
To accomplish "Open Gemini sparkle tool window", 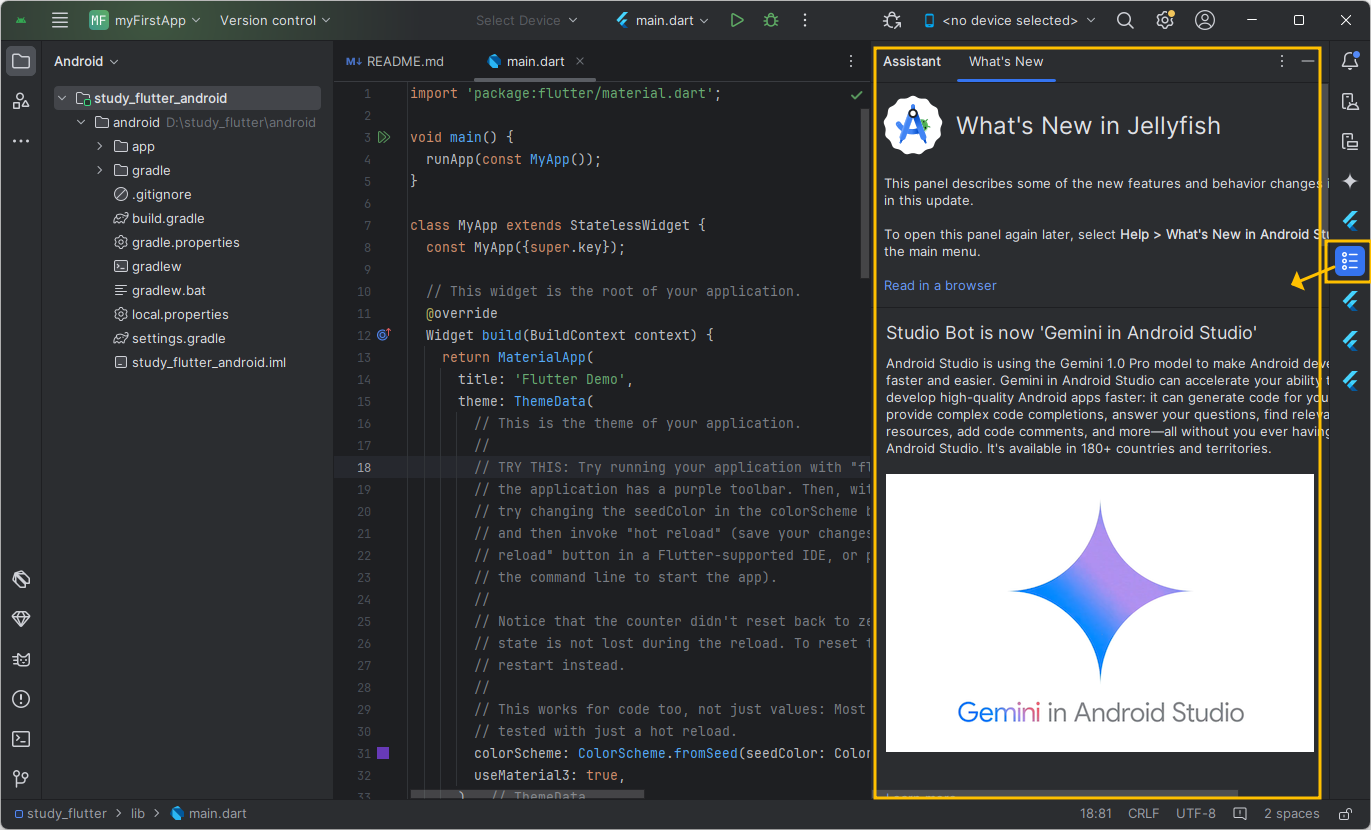I will pos(1350,181).
